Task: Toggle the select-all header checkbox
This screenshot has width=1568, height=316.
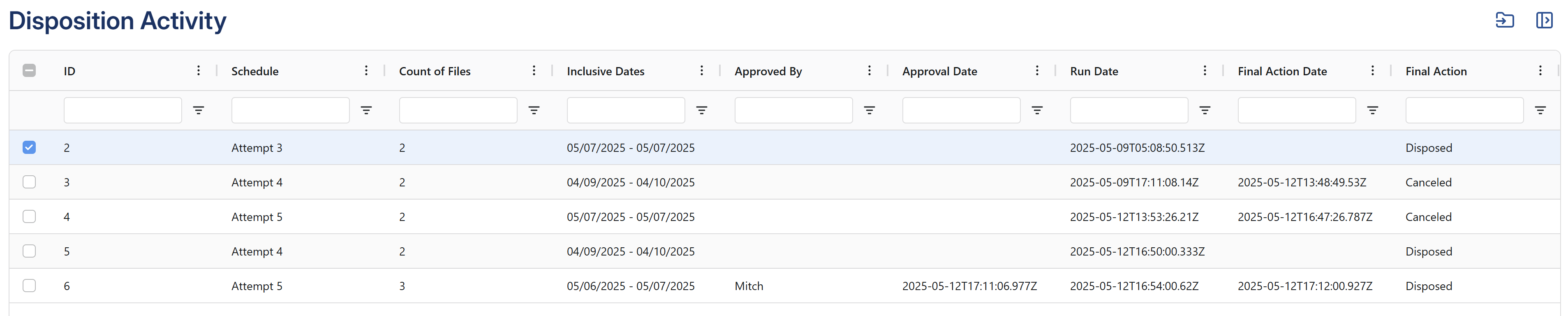Action: click(x=29, y=71)
